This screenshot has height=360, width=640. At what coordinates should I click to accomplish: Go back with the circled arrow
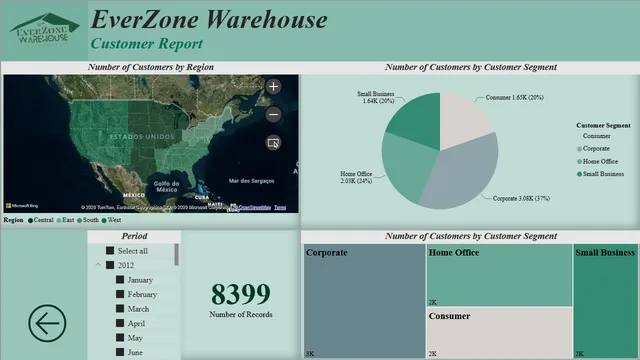tap(47, 323)
